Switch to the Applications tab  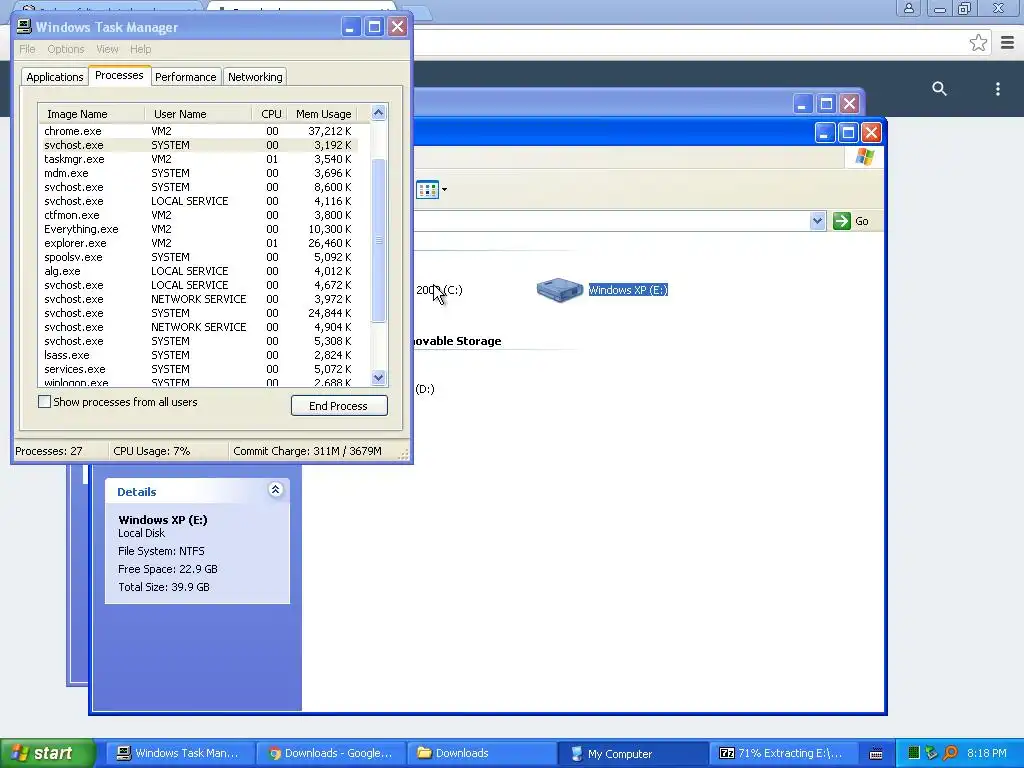55,77
